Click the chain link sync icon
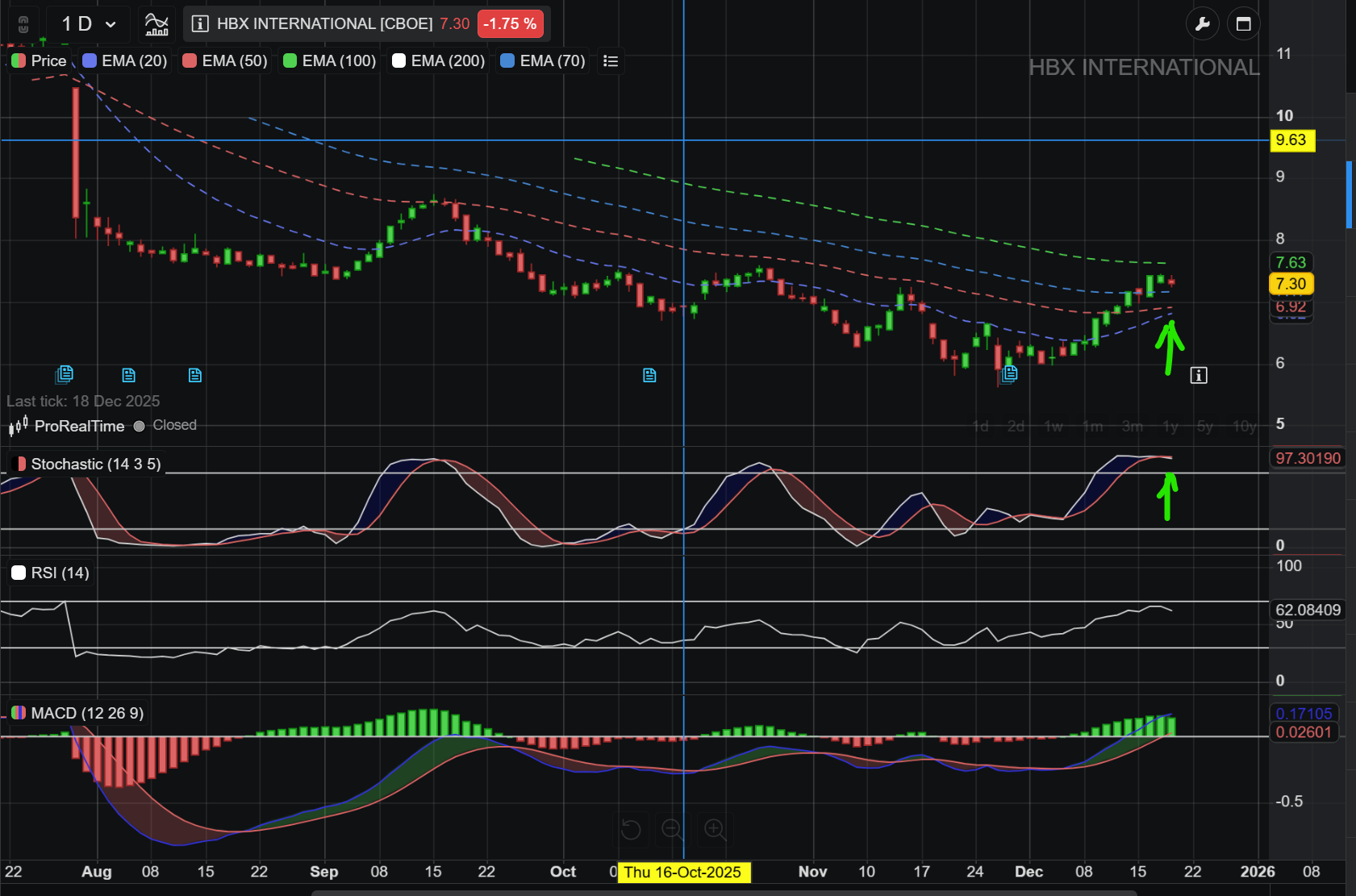The image size is (1356, 896). 23,24
